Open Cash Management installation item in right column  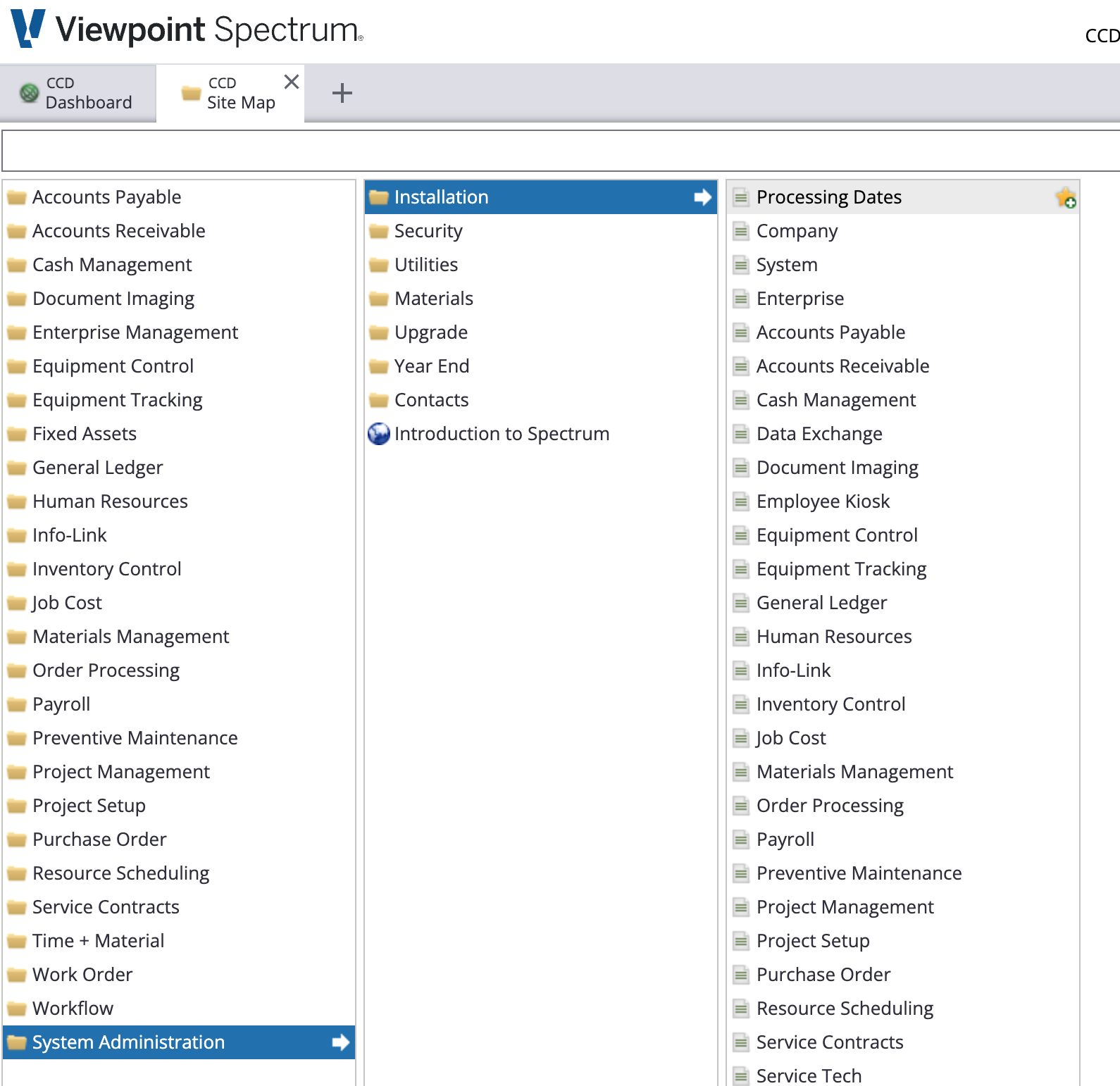tap(903, 400)
